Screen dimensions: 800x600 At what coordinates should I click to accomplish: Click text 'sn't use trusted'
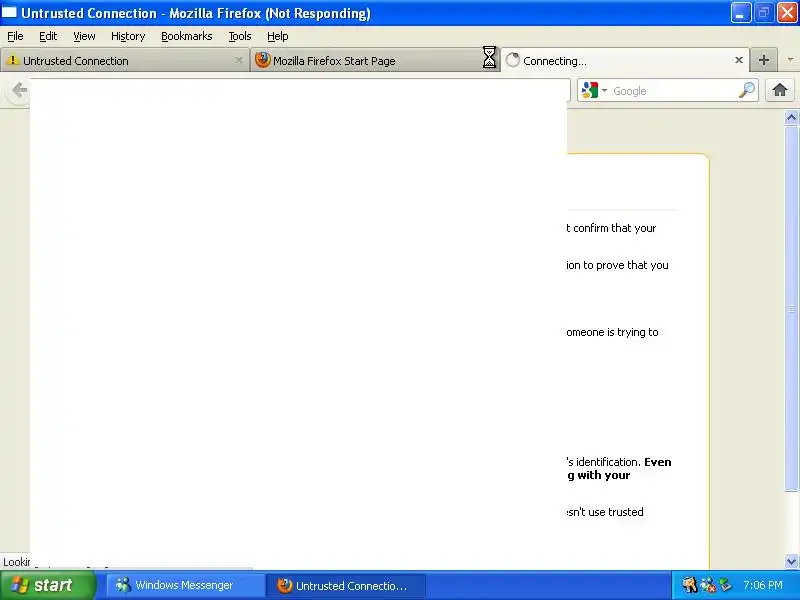[x=605, y=512]
